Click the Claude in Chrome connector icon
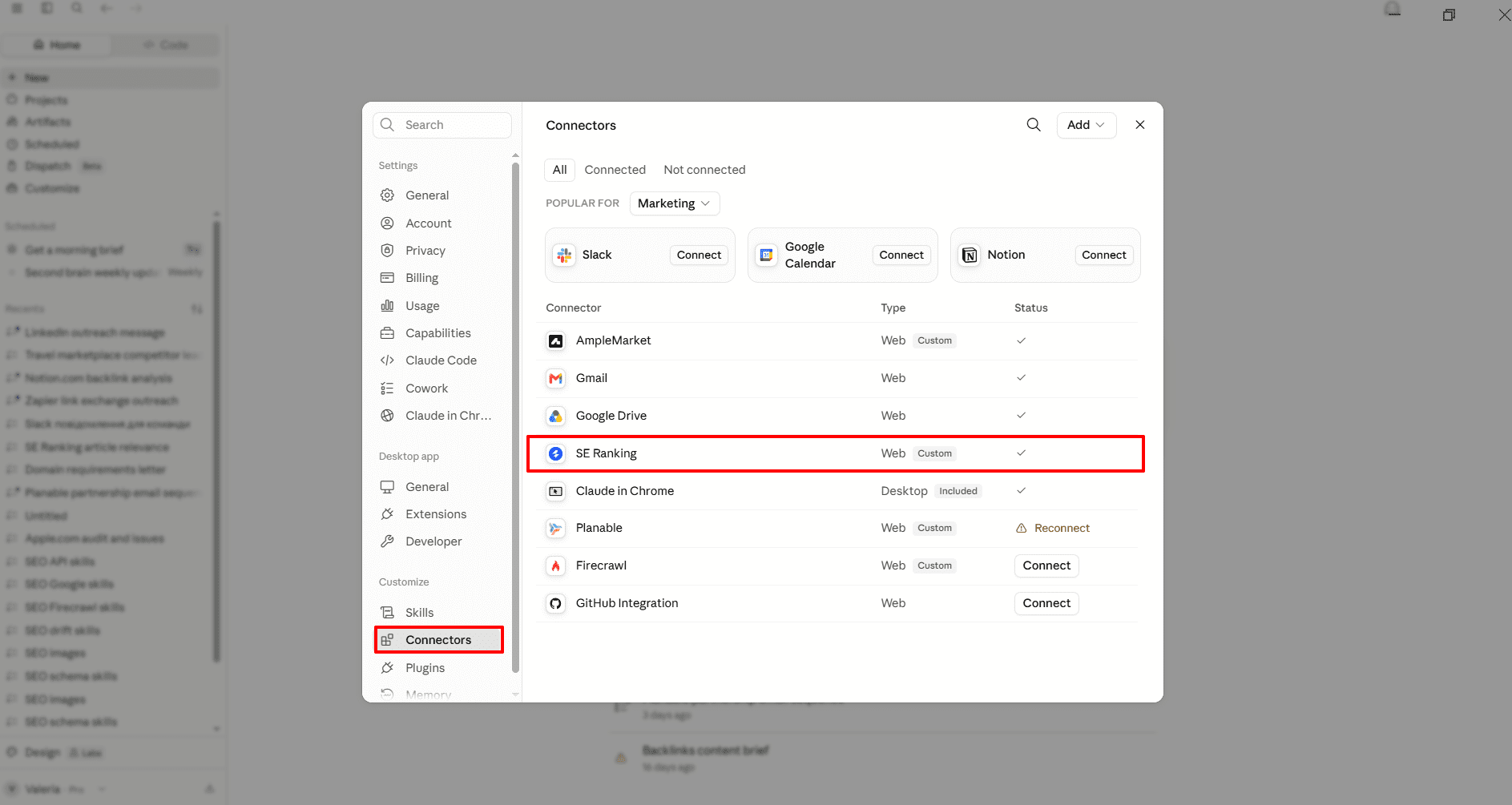 point(555,491)
